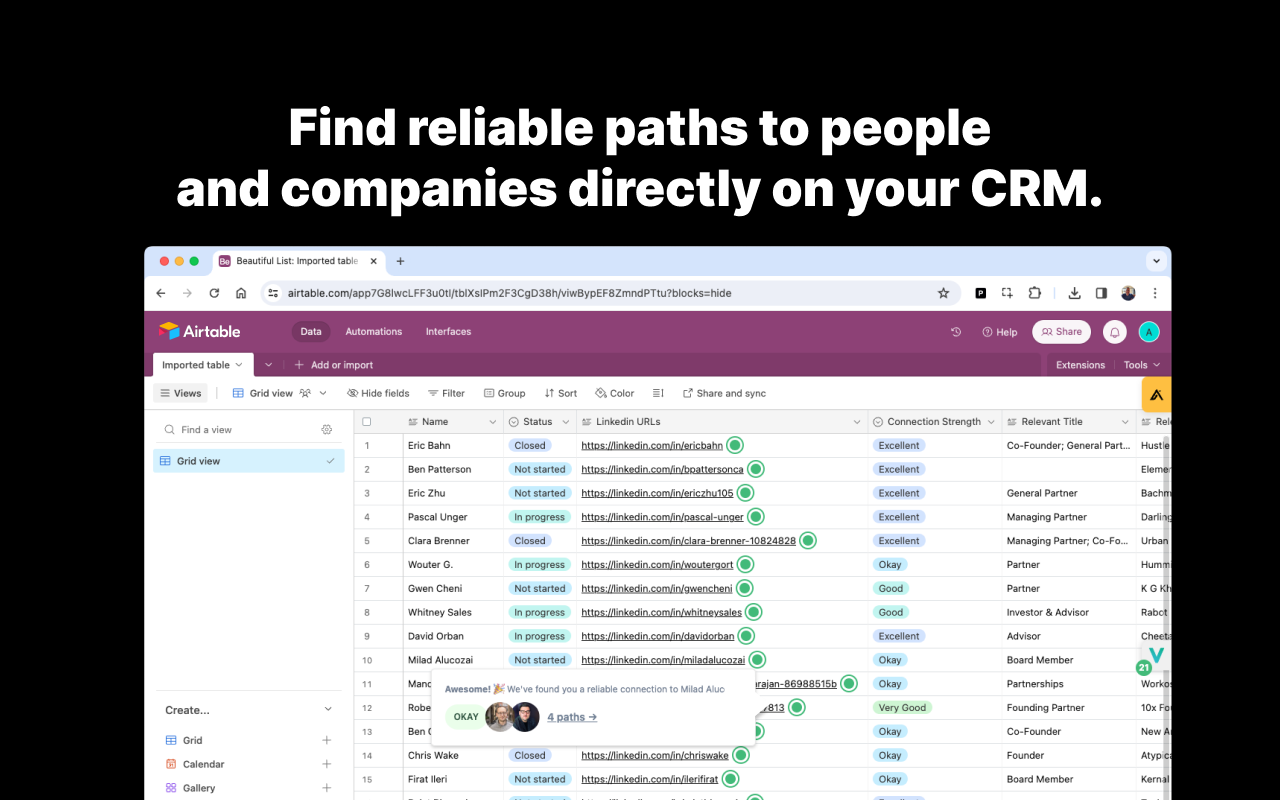Open Gwen Cheni's LinkedIn URL

(x=656, y=588)
